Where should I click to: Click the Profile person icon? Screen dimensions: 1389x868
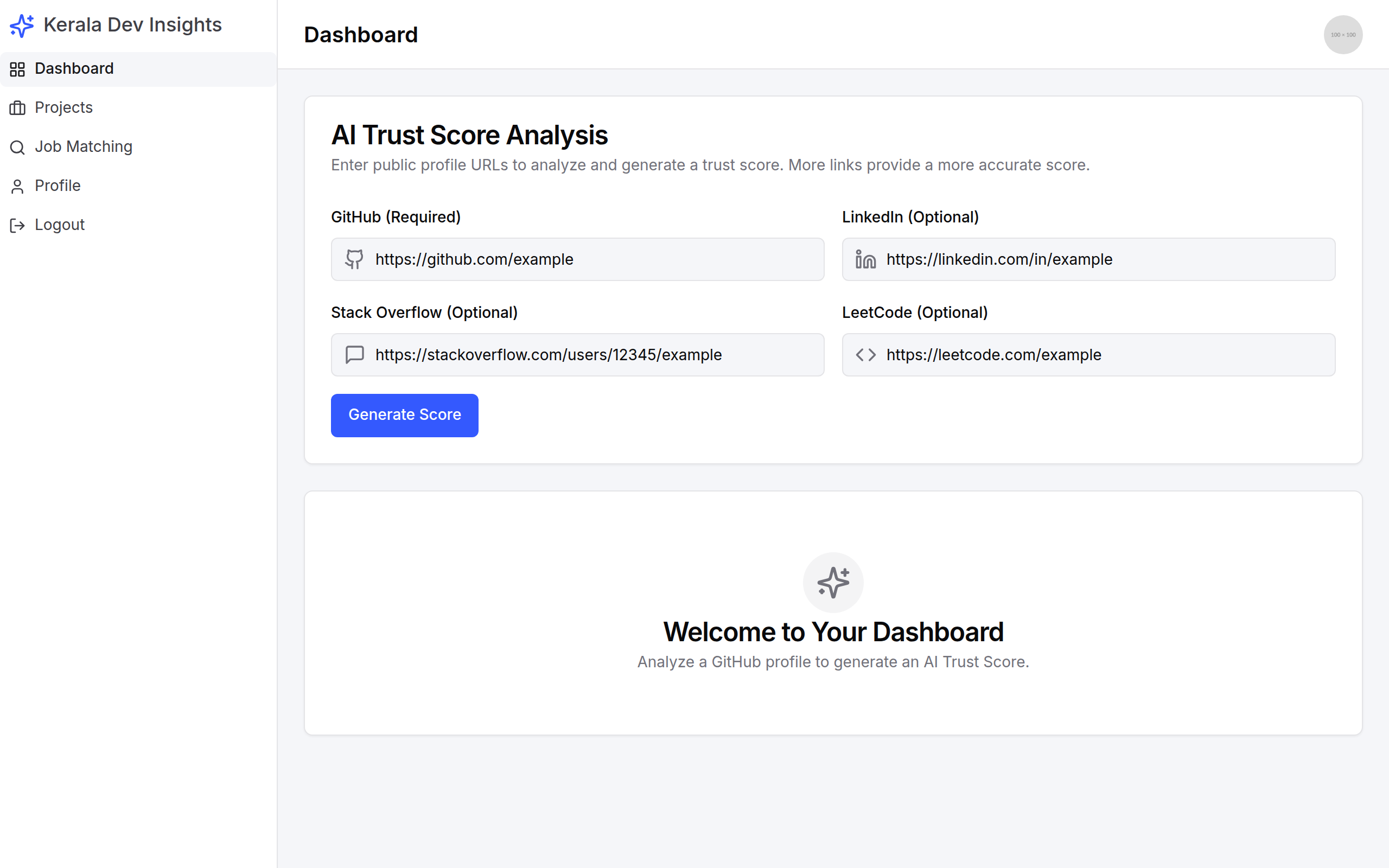click(17, 187)
